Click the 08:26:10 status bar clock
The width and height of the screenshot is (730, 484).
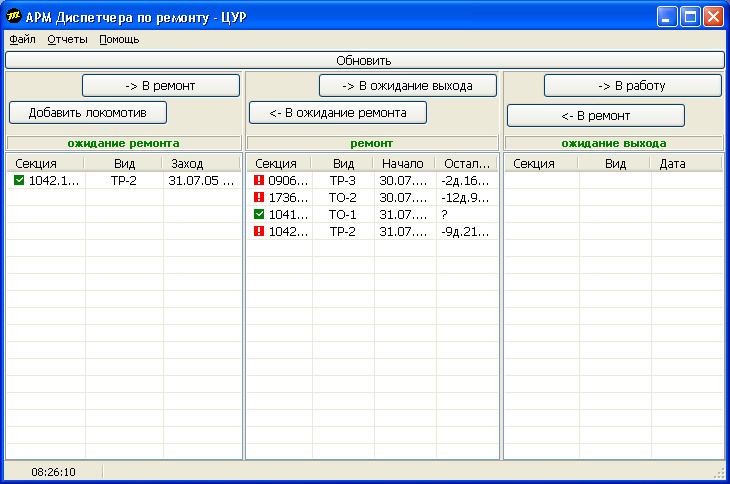pyautogui.click(x=54, y=472)
